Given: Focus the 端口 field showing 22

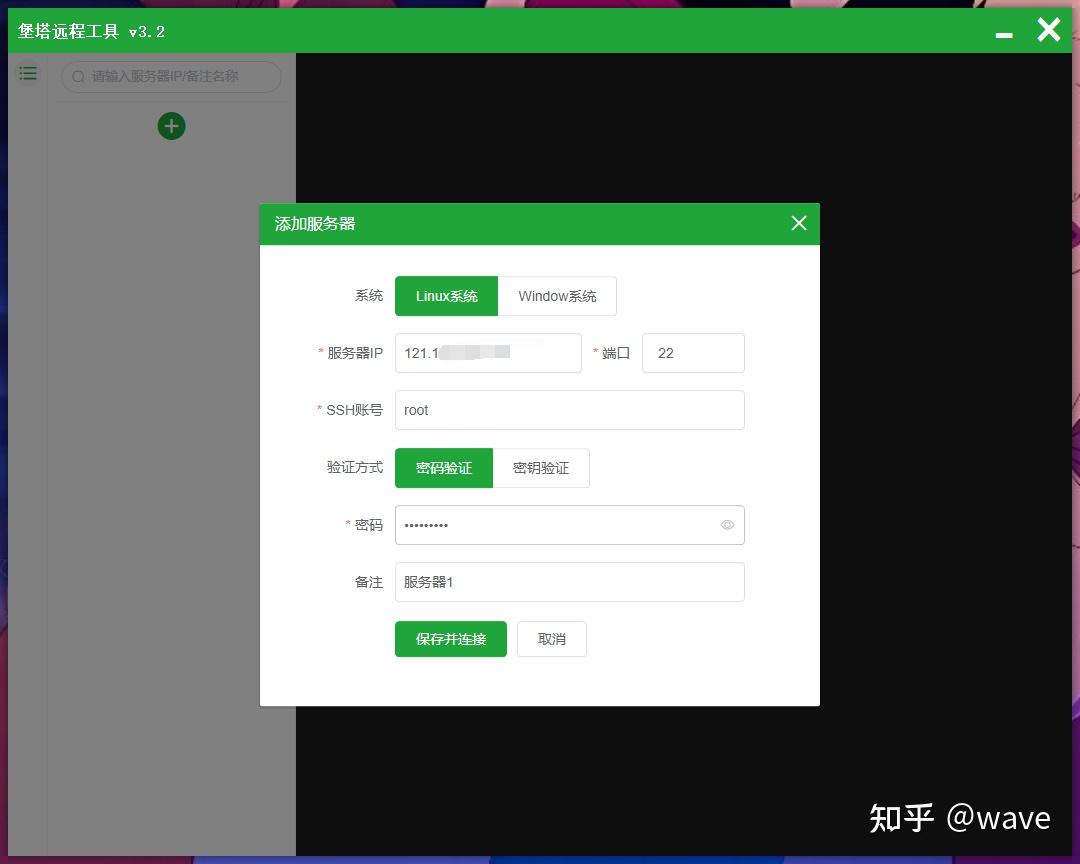Looking at the screenshot, I should [693, 352].
